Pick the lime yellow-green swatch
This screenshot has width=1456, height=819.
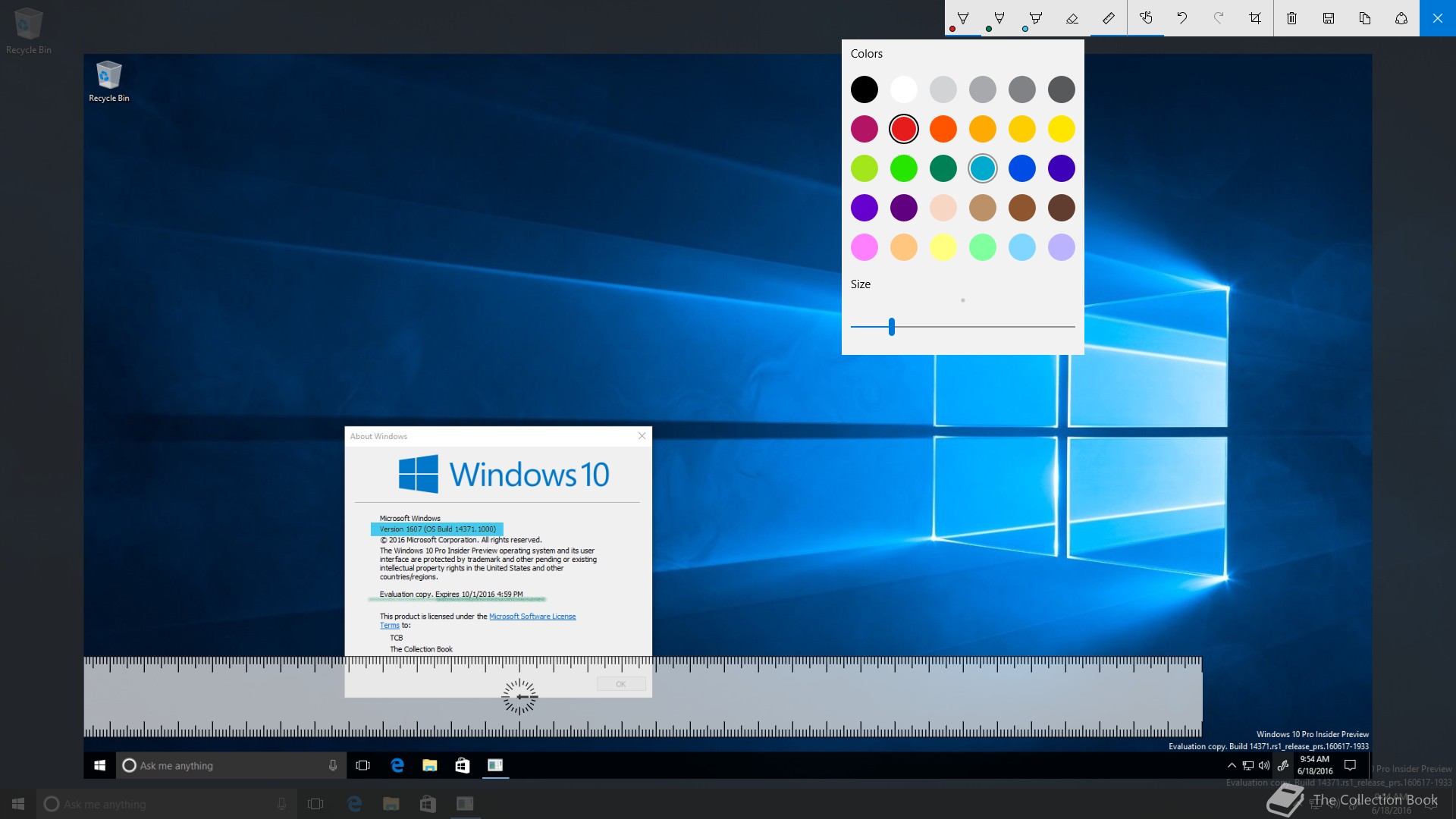(x=864, y=168)
